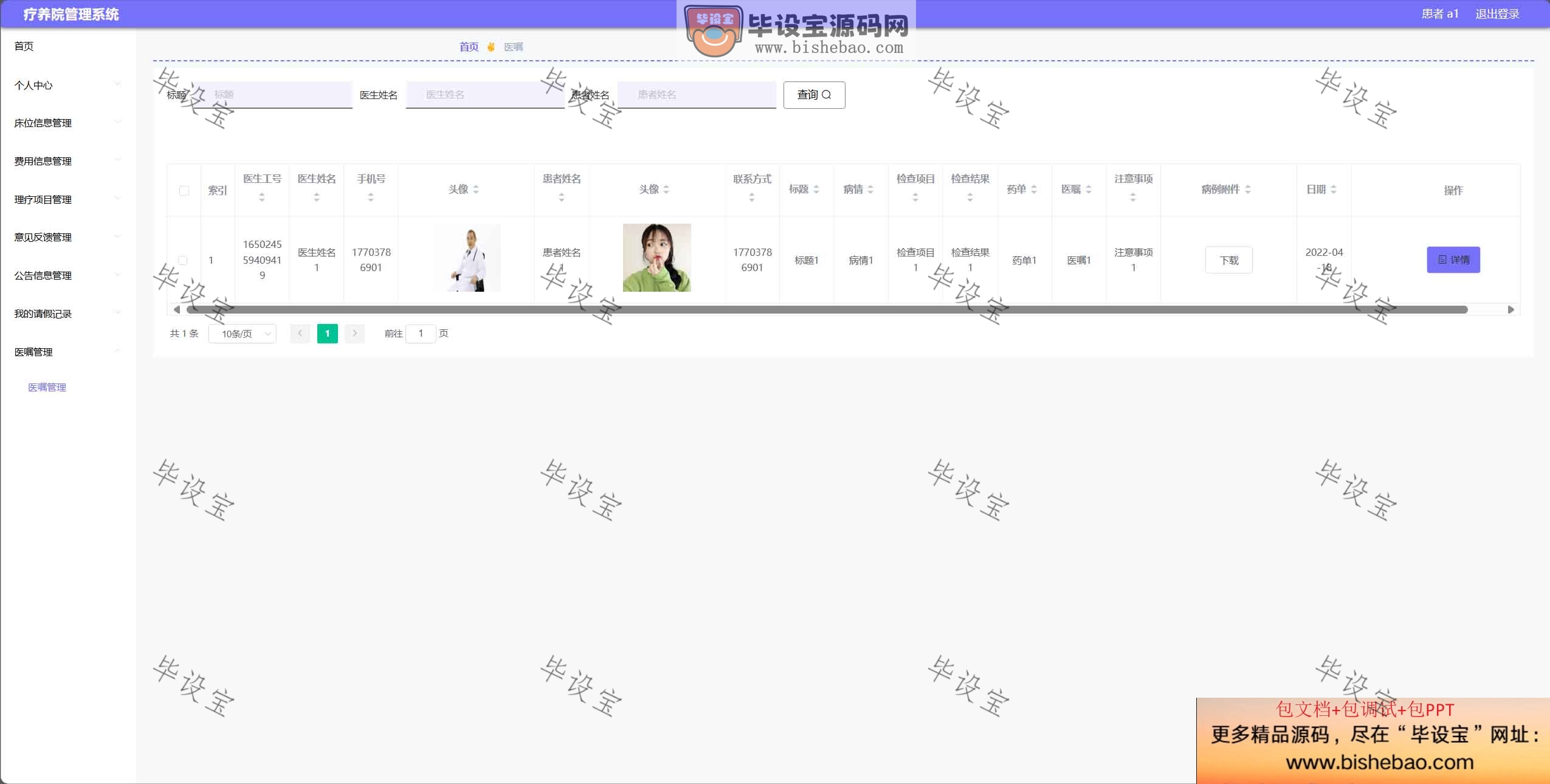1550x784 pixels.
Task: Sort by 手机号 column arrows
Action: [x=371, y=198]
